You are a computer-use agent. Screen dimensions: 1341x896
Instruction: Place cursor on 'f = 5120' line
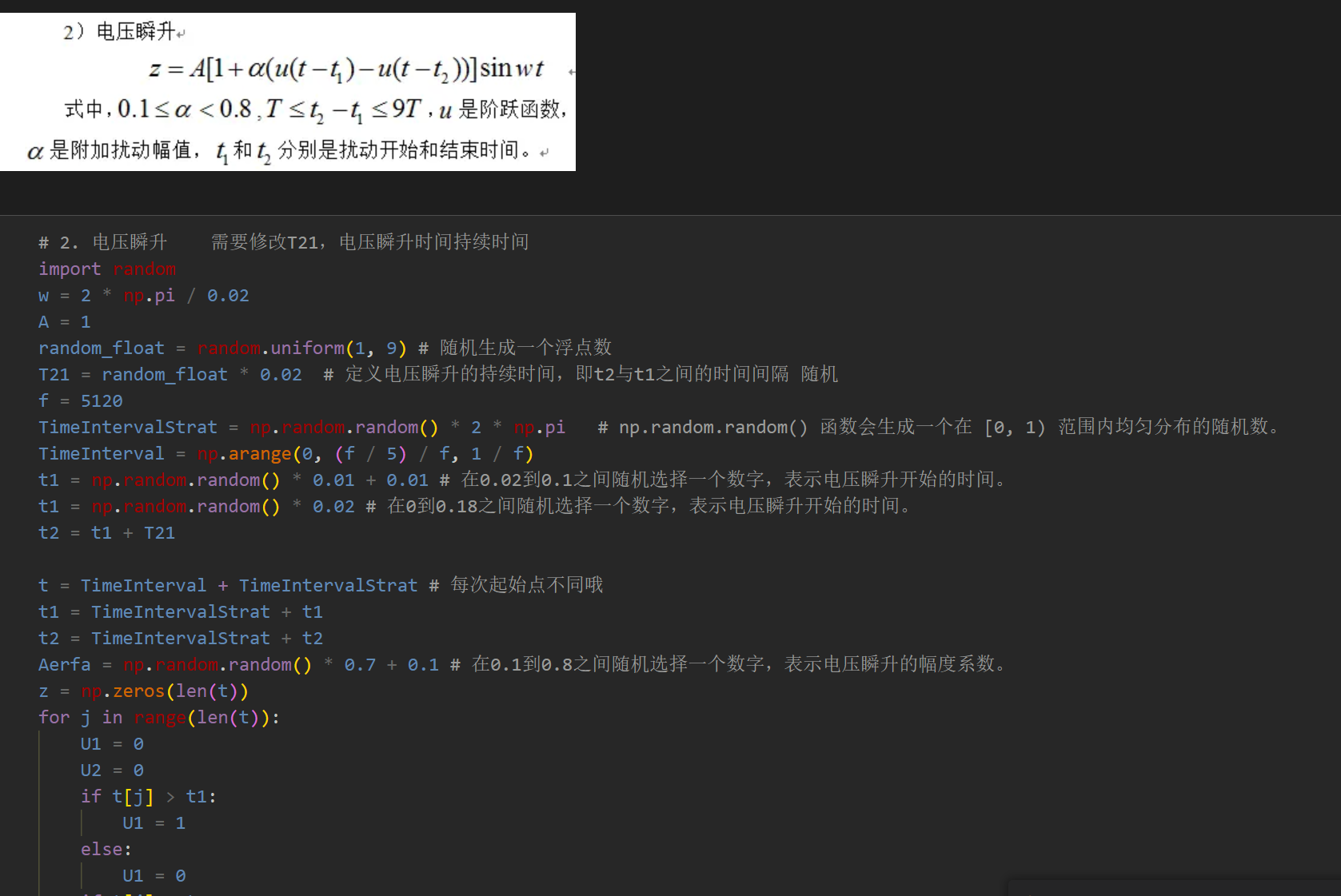pos(81,401)
